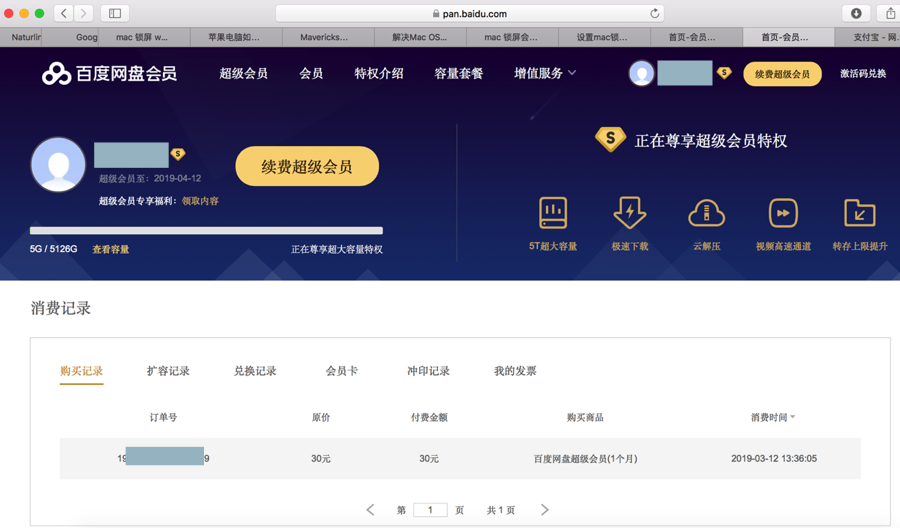900x528 pixels.
Task: Click the 5G / 5126G usage text
Action: click(x=53, y=249)
